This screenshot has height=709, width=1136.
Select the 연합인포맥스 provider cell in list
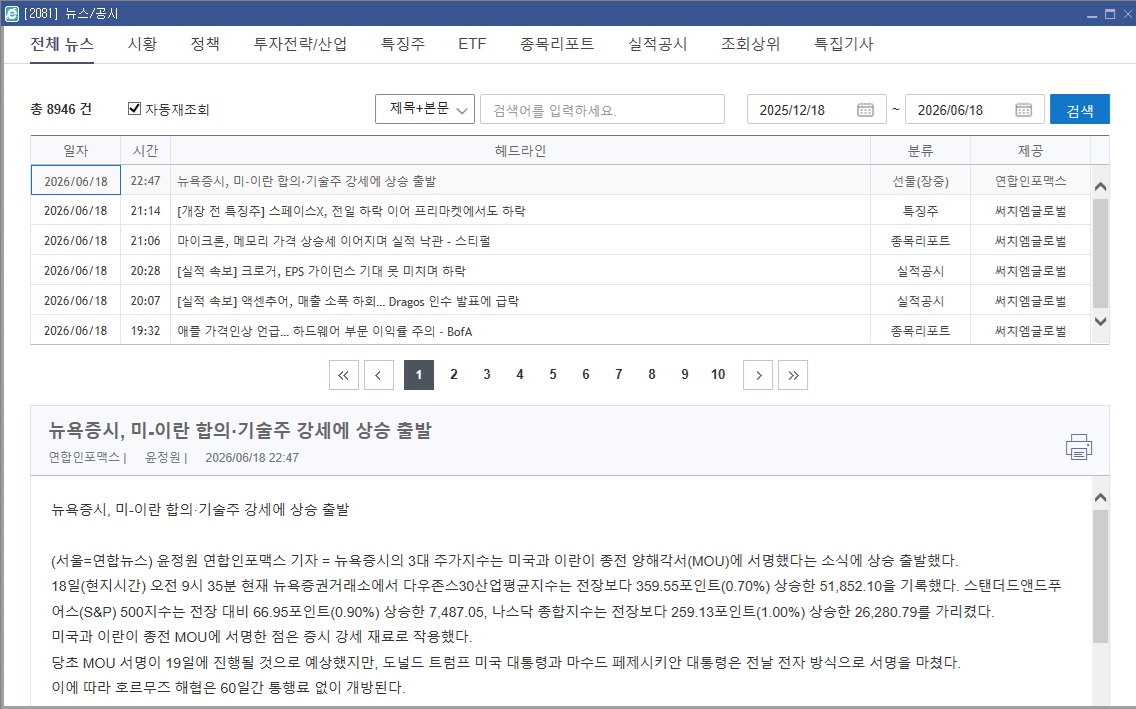pos(1030,181)
